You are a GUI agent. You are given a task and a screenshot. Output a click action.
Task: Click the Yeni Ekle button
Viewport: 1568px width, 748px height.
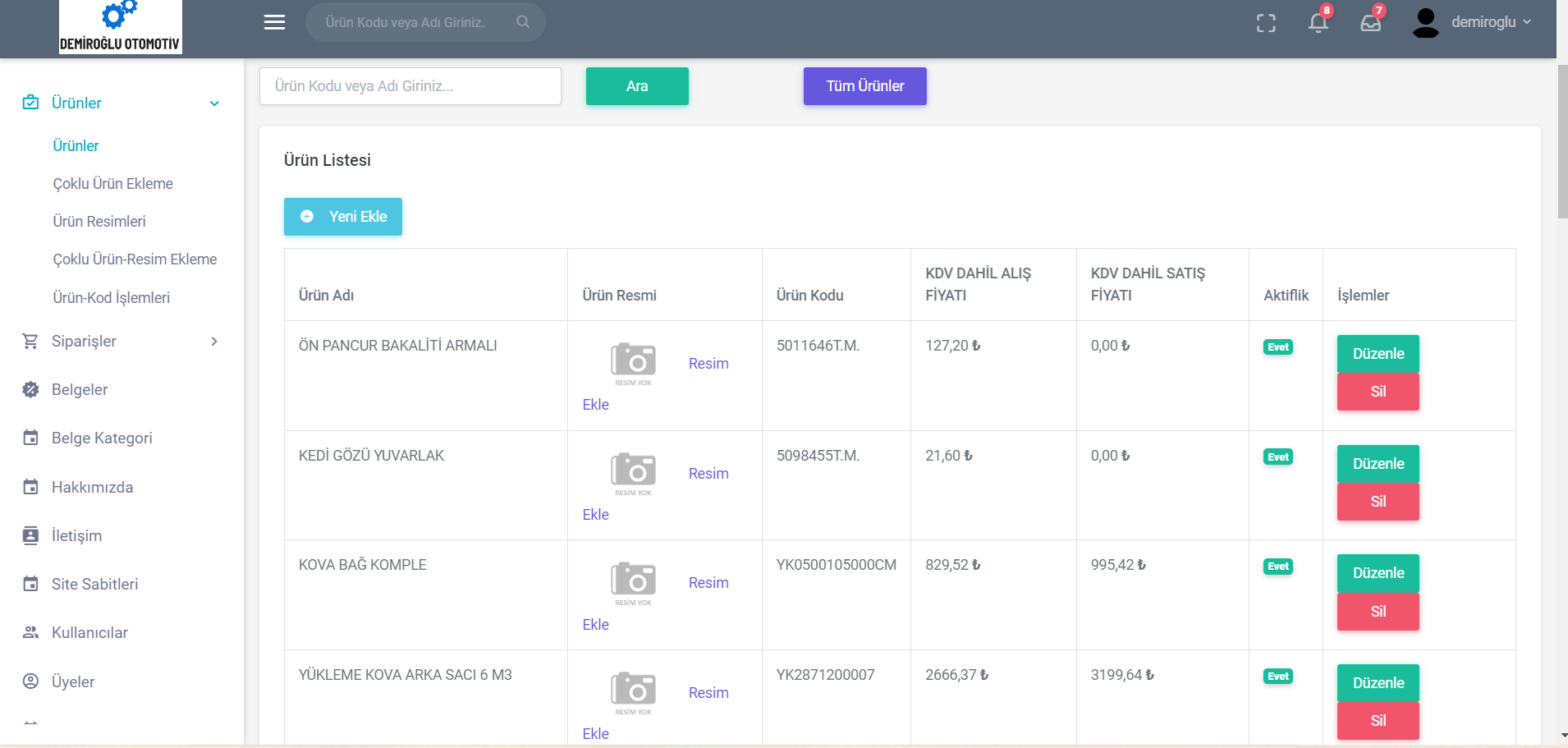coord(343,217)
